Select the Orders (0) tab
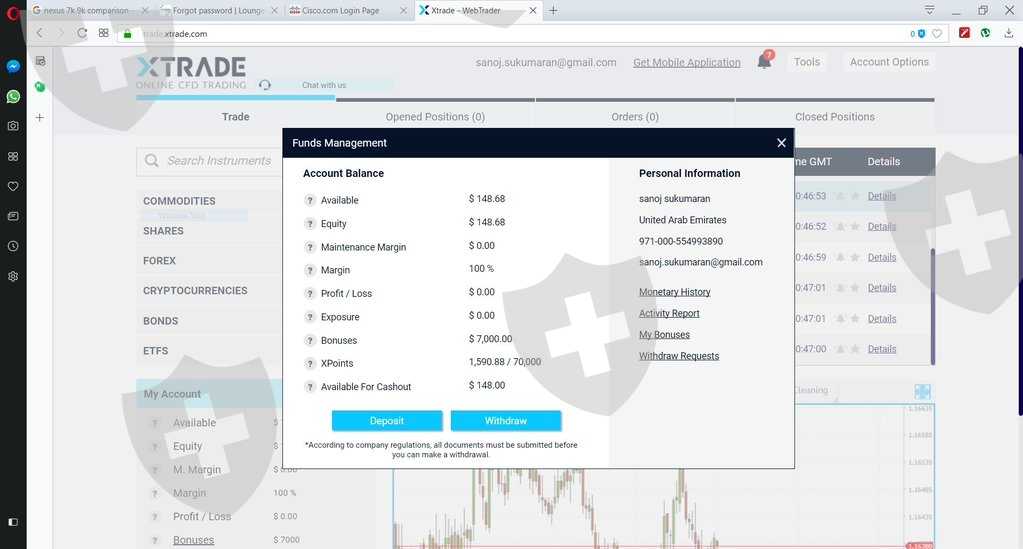 click(x=635, y=117)
